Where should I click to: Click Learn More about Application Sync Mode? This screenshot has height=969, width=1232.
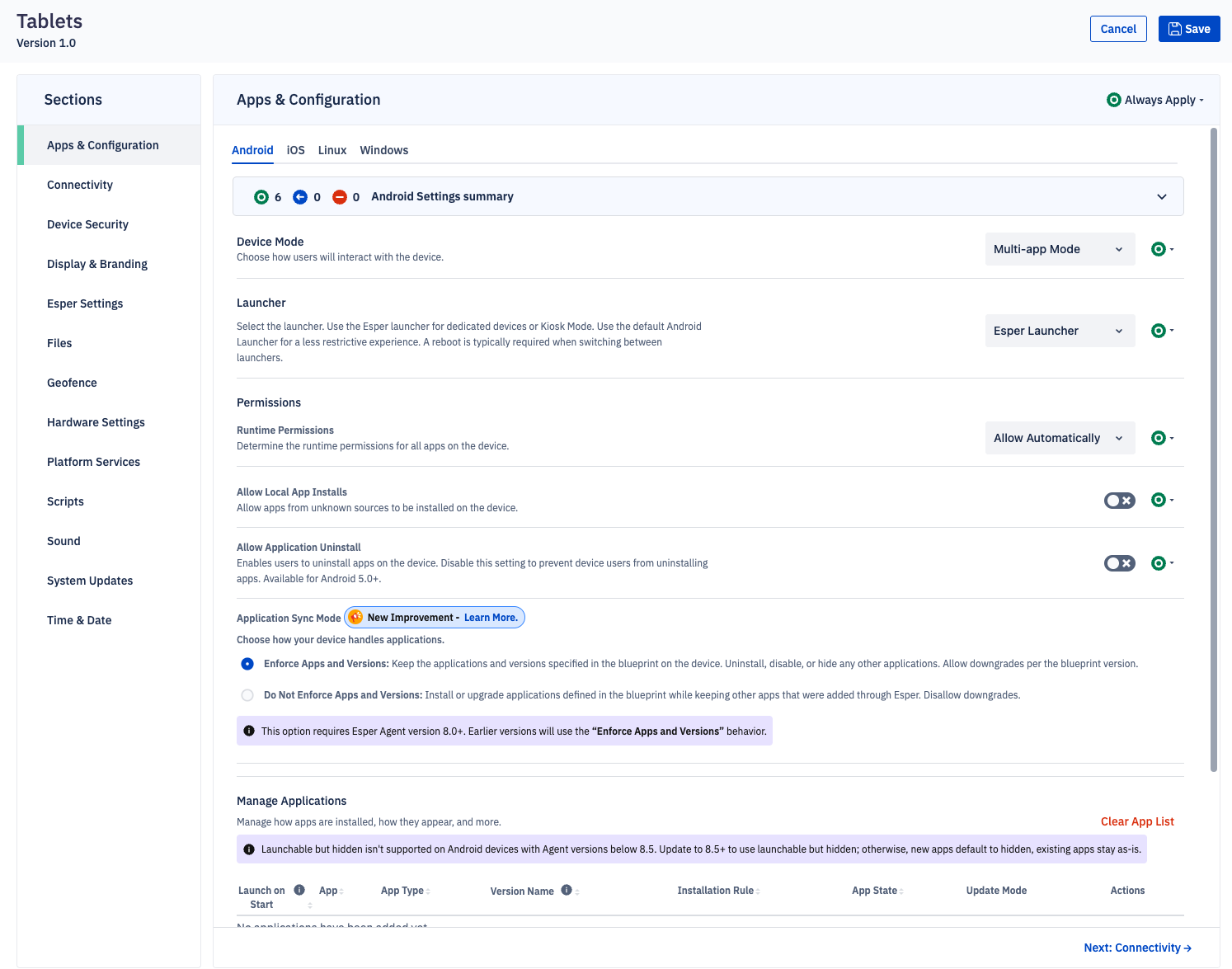[491, 617]
